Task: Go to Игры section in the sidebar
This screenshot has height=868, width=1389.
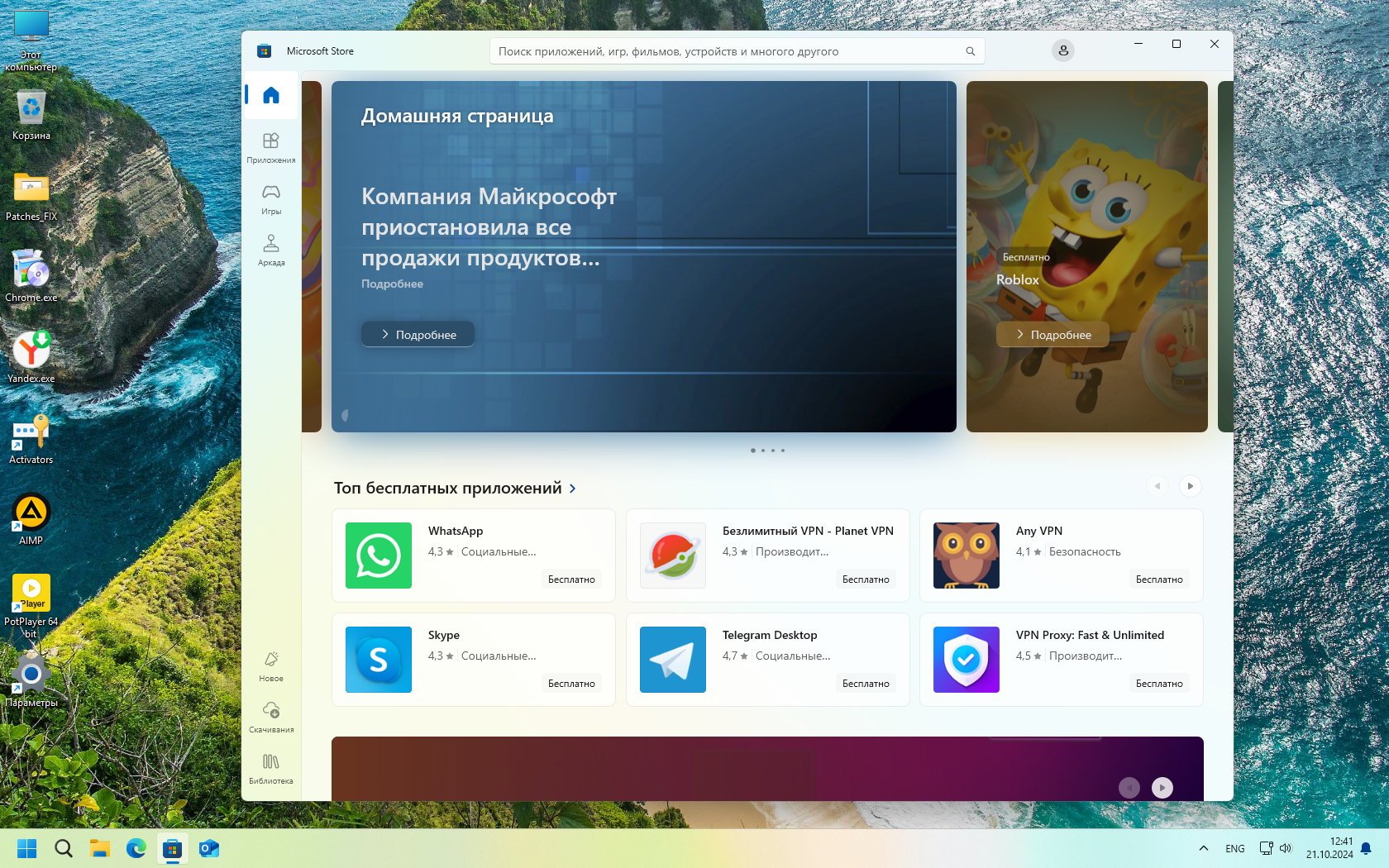Action: pyautogui.click(x=271, y=199)
